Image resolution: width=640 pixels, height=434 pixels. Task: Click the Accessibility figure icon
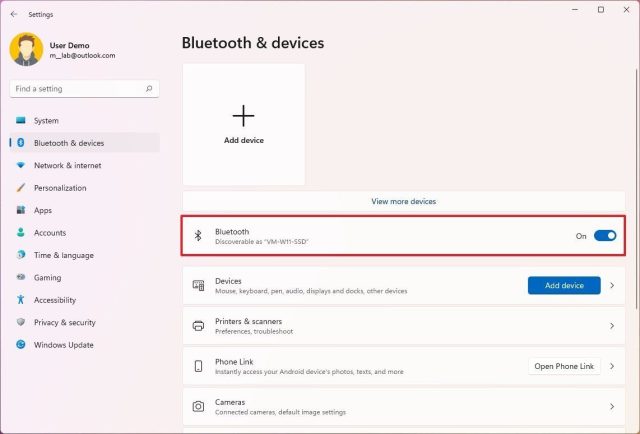[x=20, y=300]
